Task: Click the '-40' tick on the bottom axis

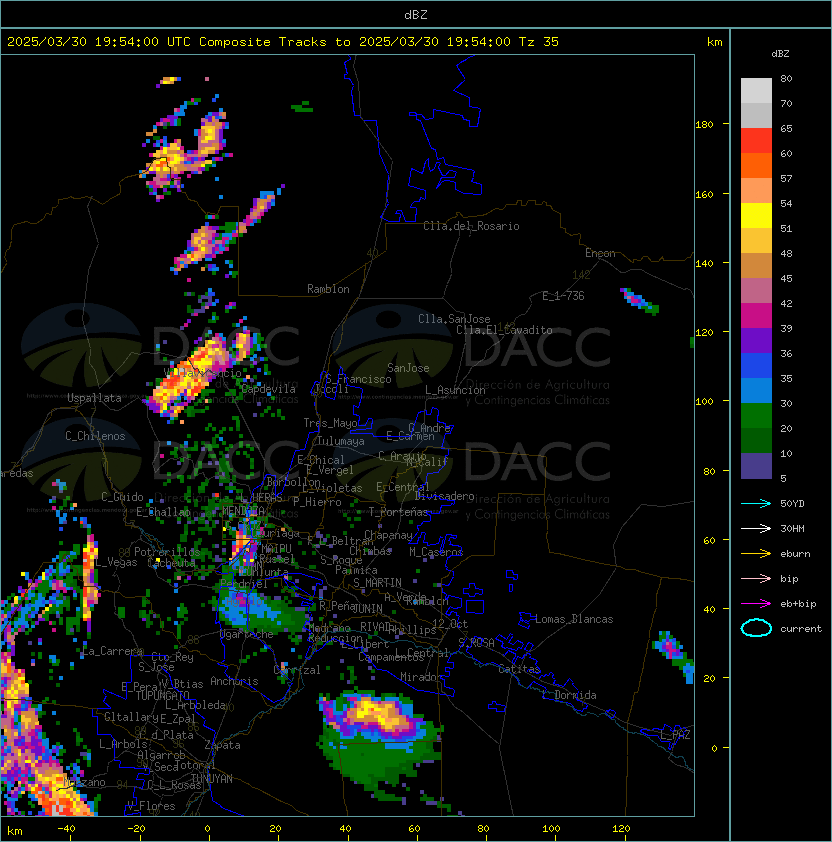Action: (67, 829)
